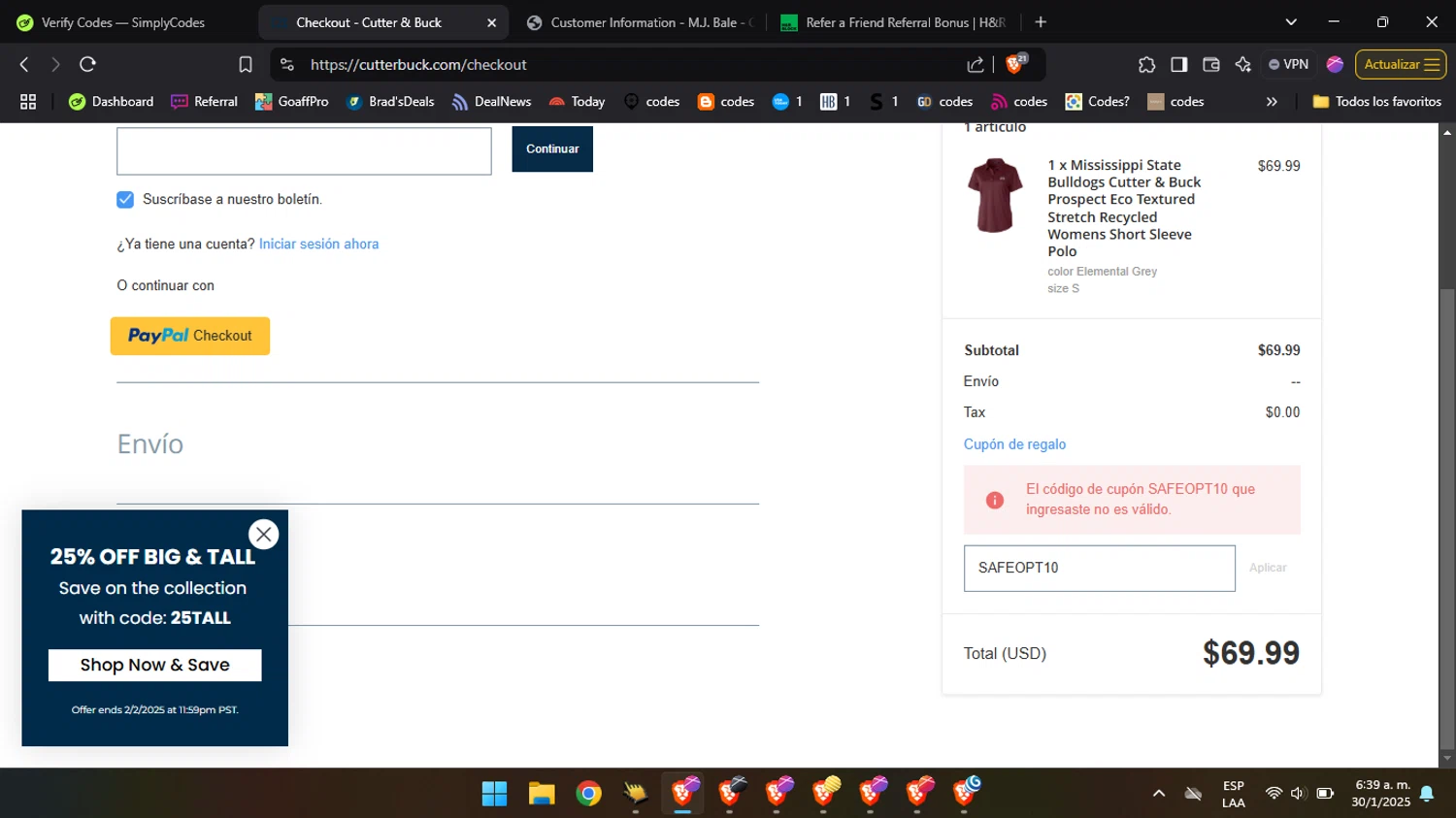
Task: Click the red error info icon
Action: point(995,500)
